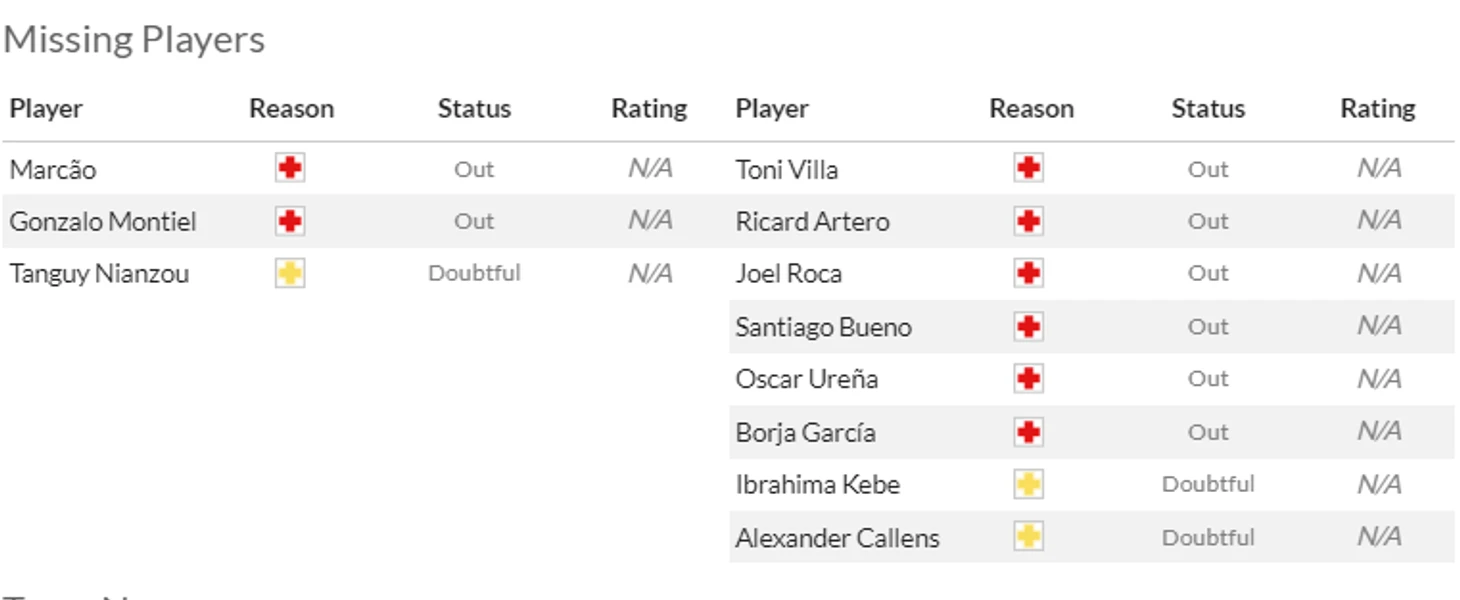Click the red injury icon for Marcão
The height and width of the screenshot is (600, 1460).
(290, 168)
